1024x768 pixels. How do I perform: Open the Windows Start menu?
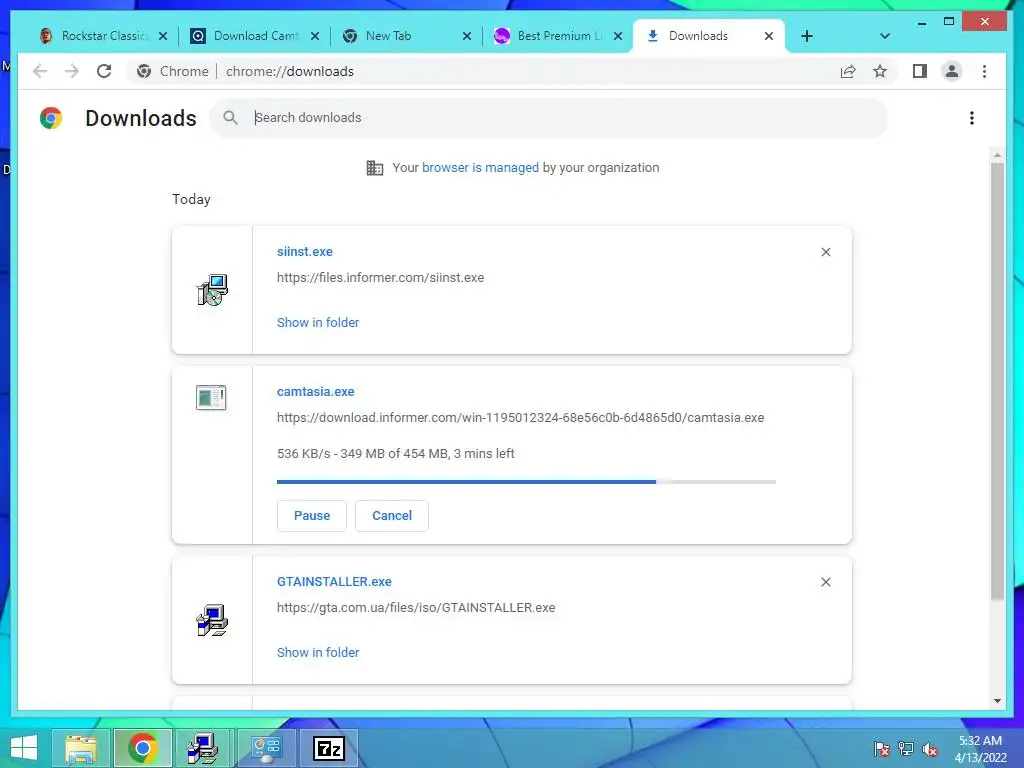point(24,748)
